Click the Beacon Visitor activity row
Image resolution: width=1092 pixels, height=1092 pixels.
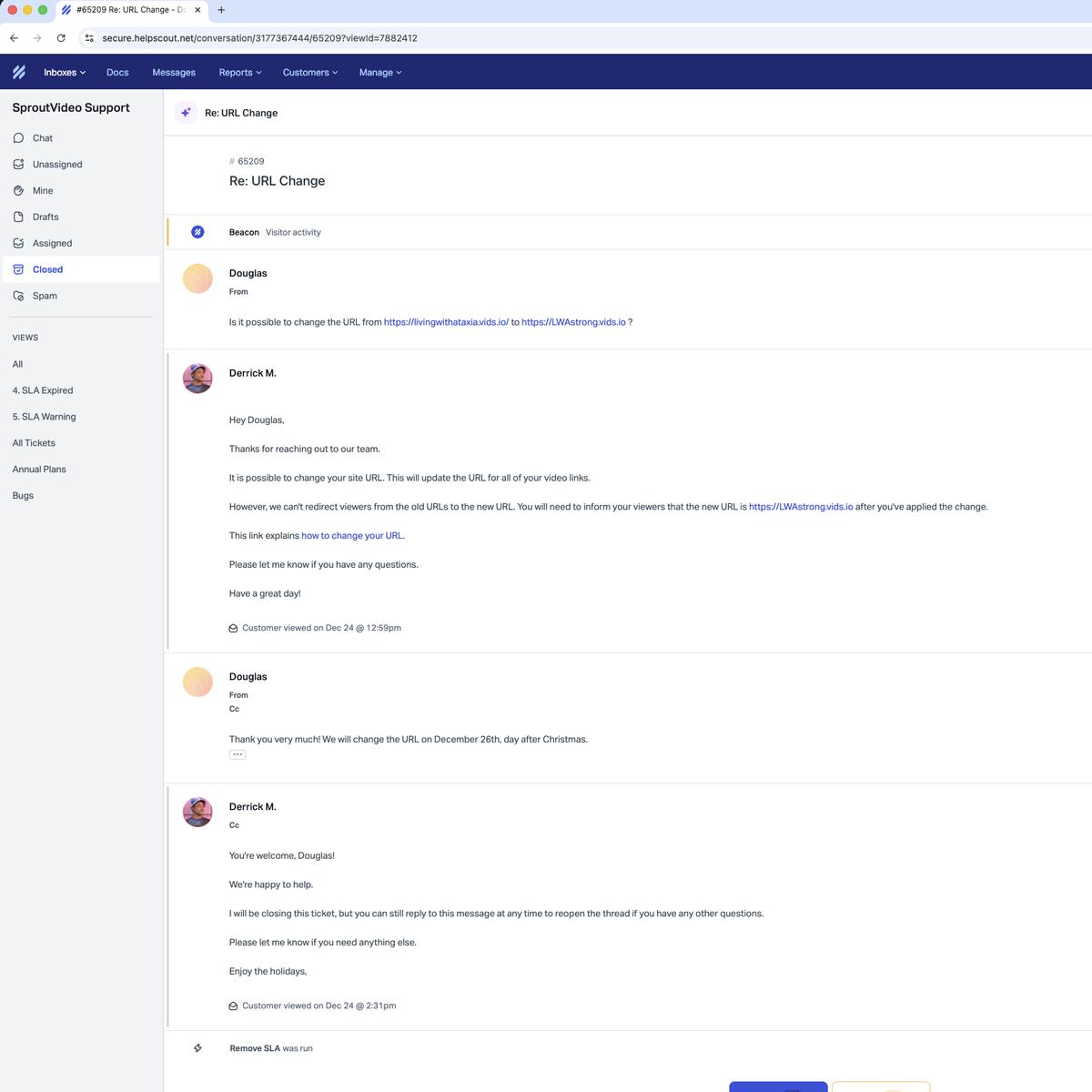(x=628, y=232)
